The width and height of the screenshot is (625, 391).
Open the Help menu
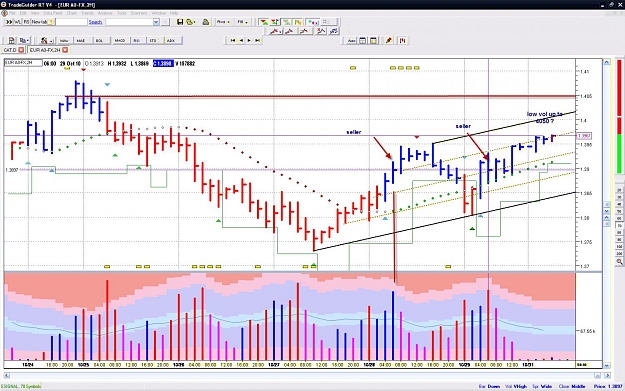[174, 13]
